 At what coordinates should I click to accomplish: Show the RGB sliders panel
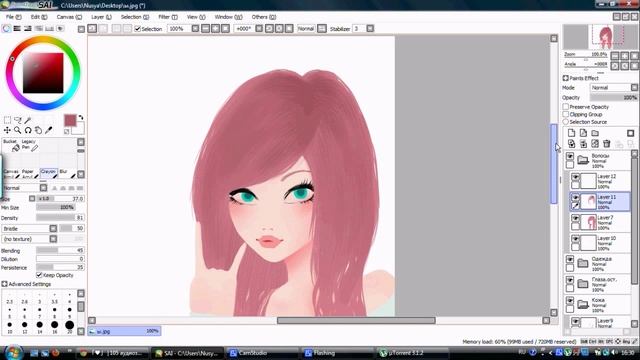click(x=17, y=29)
